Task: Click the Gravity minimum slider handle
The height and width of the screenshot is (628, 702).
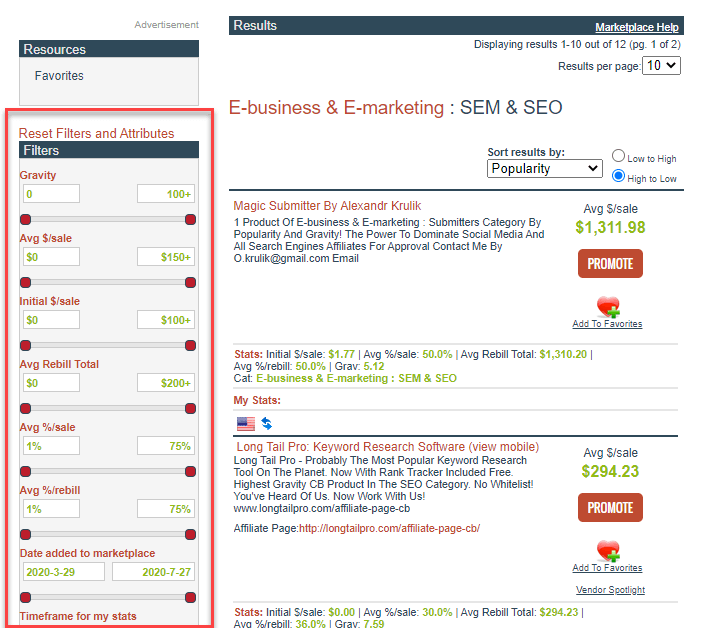Action: point(26,219)
